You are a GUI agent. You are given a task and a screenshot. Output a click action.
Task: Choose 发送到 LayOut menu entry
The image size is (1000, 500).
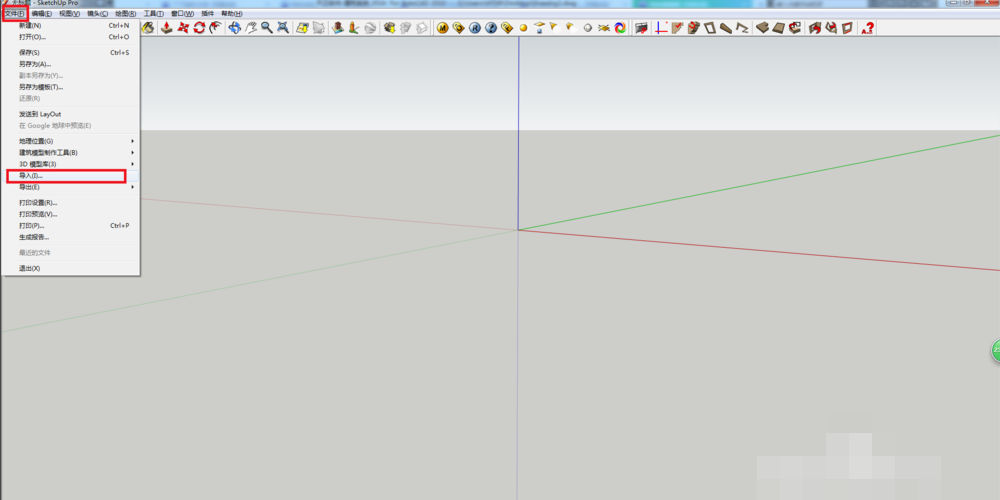tap(71, 114)
